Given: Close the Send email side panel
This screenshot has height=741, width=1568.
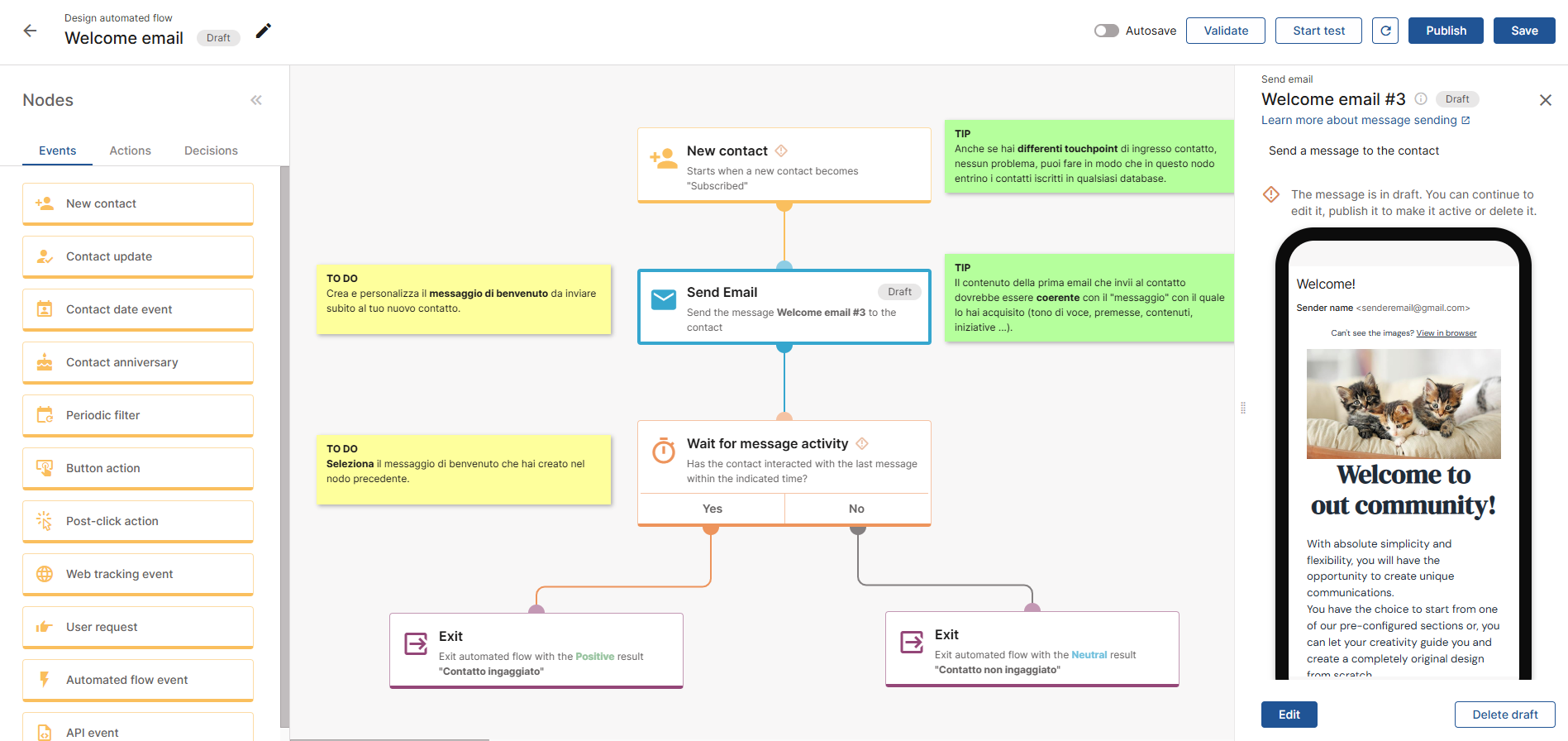Looking at the screenshot, I should coord(1545,100).
